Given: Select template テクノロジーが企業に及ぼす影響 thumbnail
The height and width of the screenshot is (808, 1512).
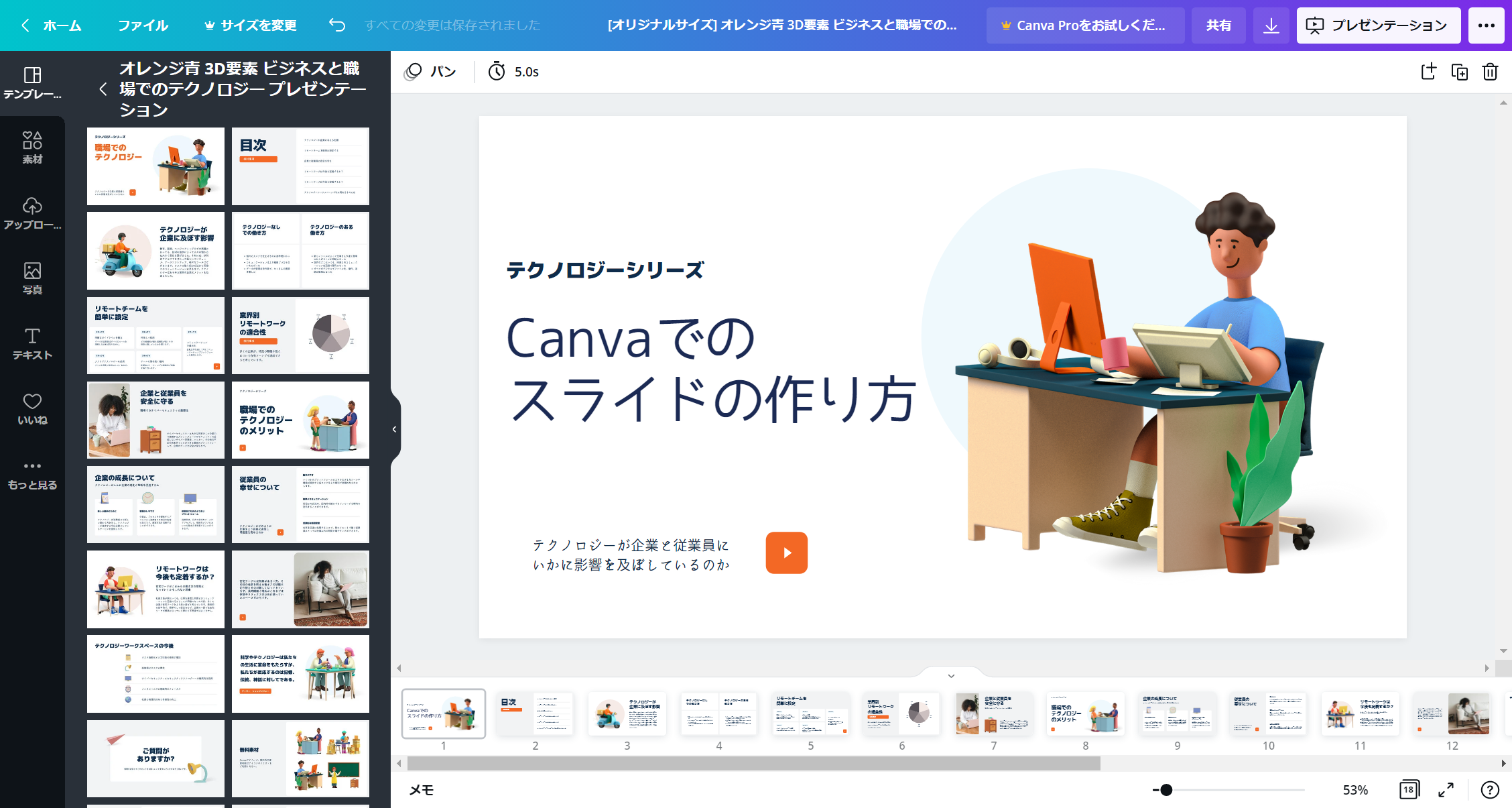Looking at the screenshot, I should [x=155, y=251].
